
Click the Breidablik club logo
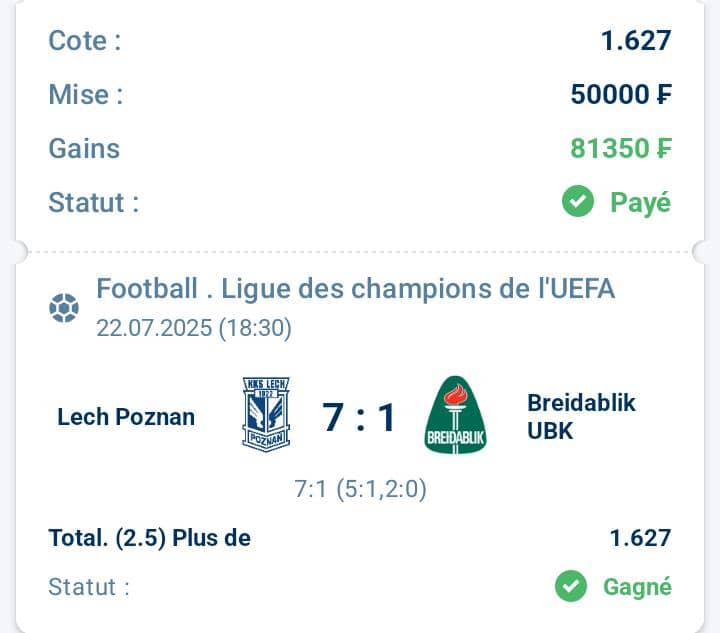click(455, 415)
